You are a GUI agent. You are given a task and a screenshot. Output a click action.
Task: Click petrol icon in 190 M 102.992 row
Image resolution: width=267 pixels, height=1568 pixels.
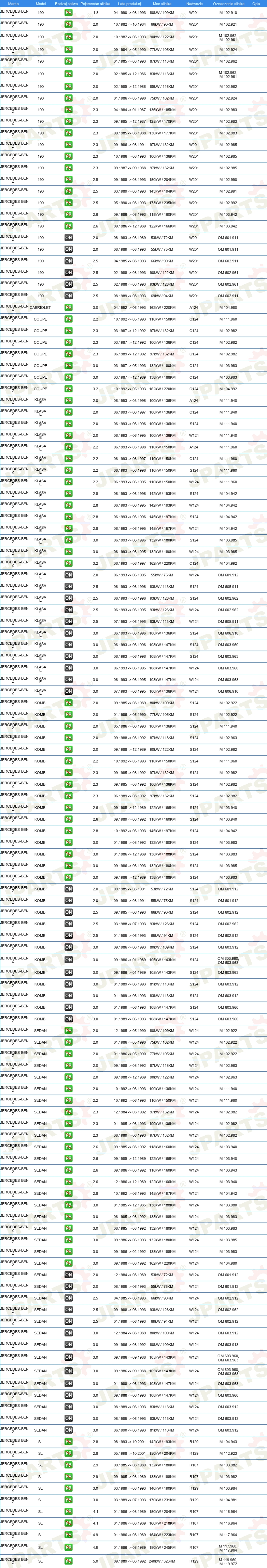(x=68, y=203)
